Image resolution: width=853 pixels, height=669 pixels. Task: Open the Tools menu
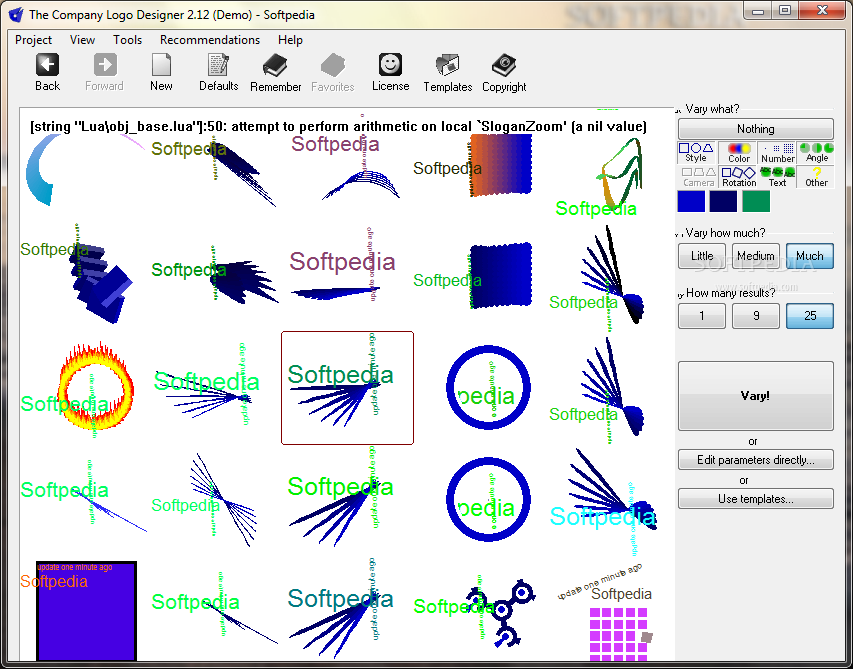tap(127, 40)
